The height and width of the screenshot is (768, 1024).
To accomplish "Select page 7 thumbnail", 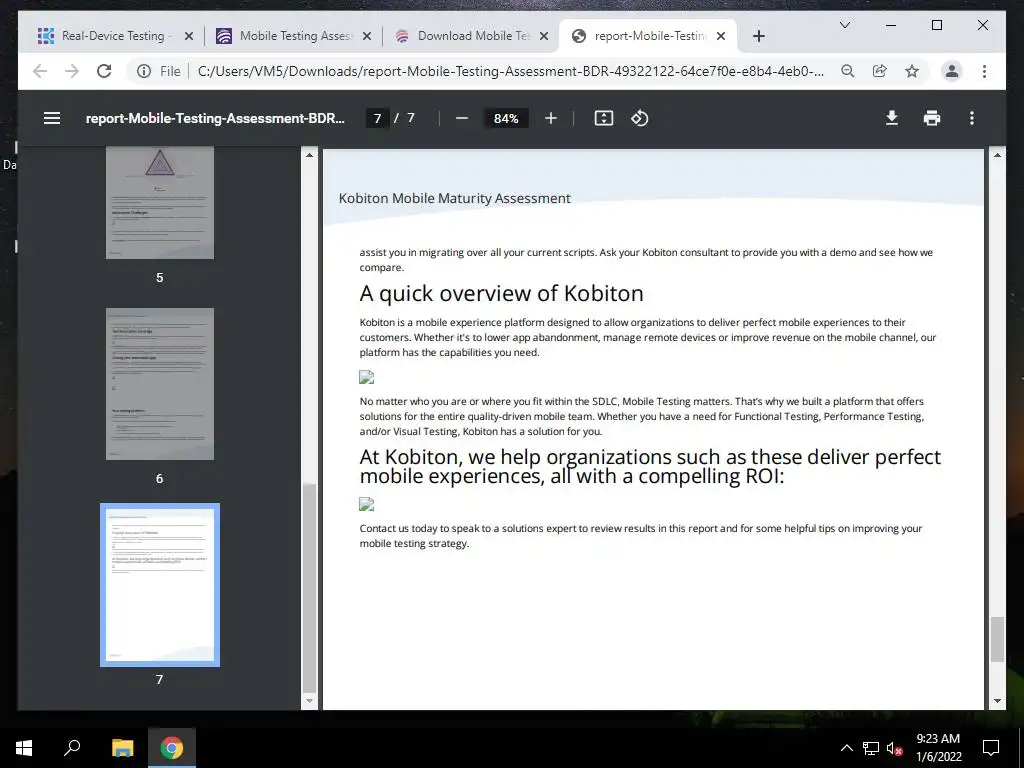I will [x=159, y=584].
